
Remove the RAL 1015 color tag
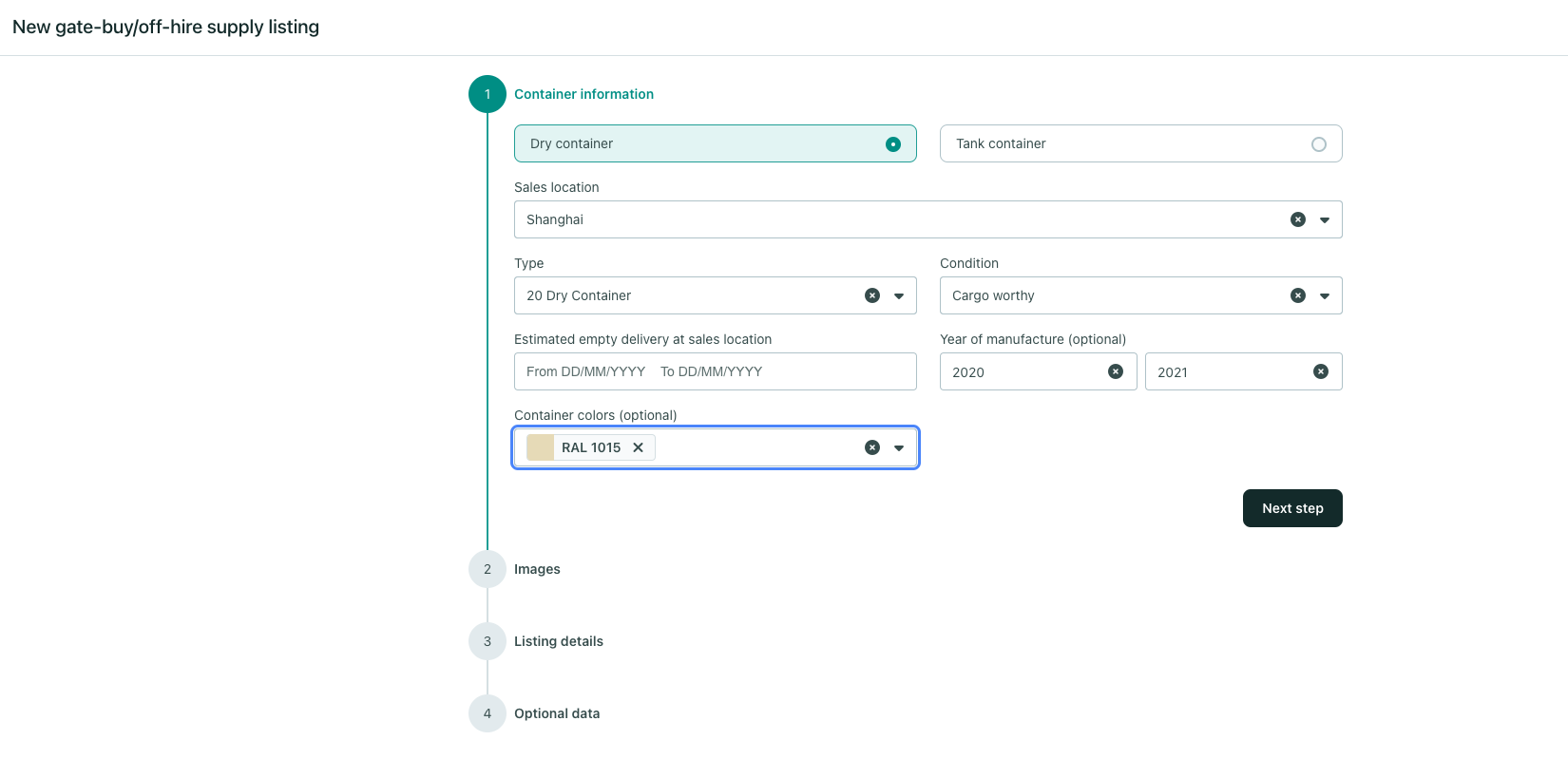[639, 447]
